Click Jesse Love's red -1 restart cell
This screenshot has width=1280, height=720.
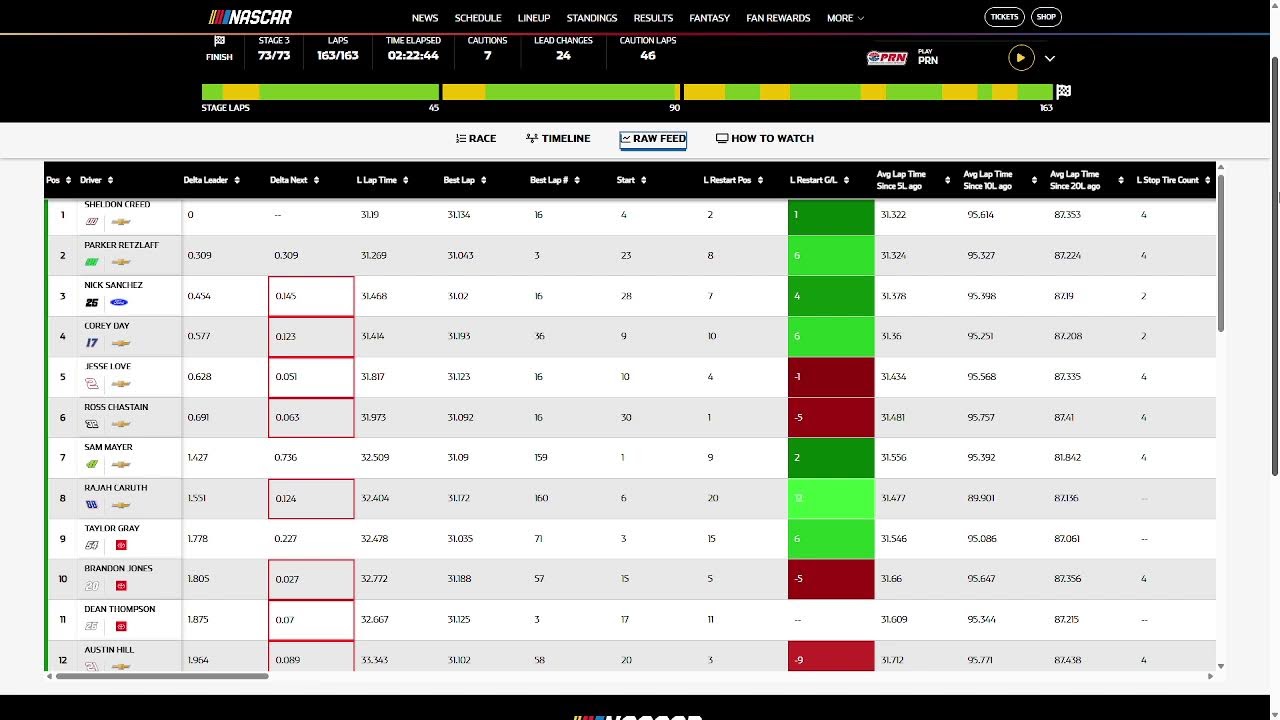(x=831, y=377)
